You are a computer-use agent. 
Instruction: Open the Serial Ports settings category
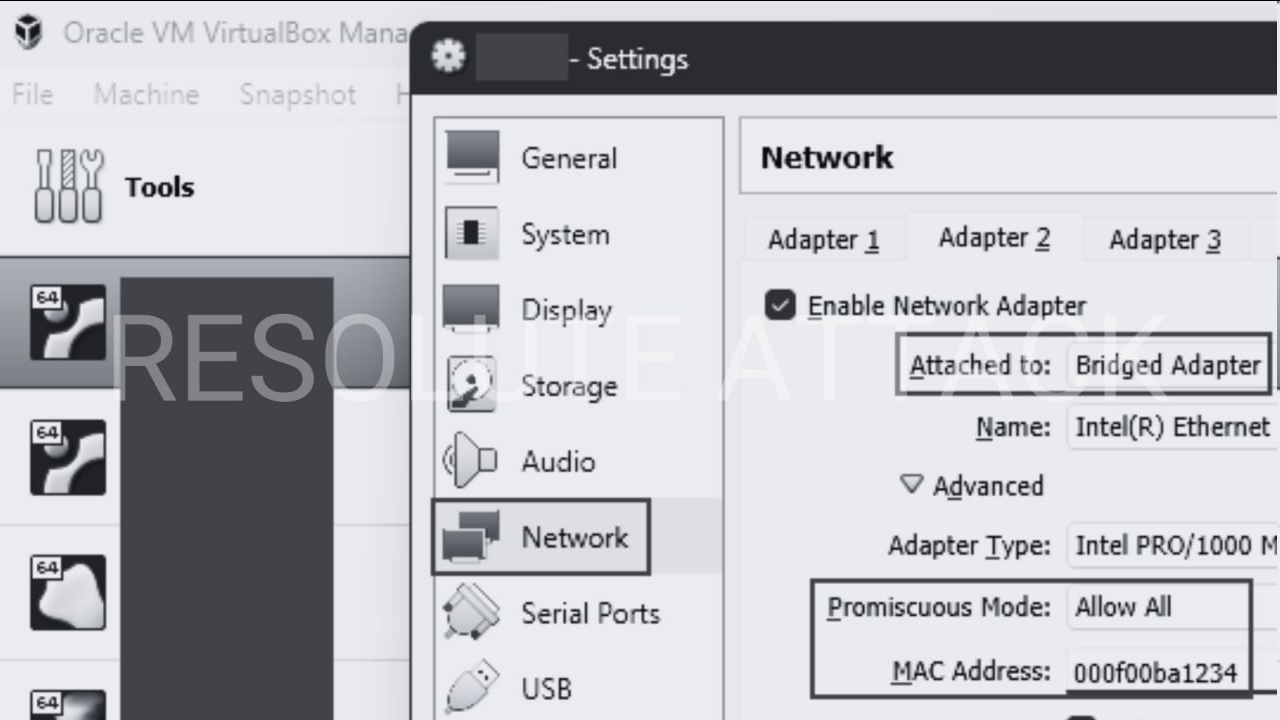coord(578,613)
